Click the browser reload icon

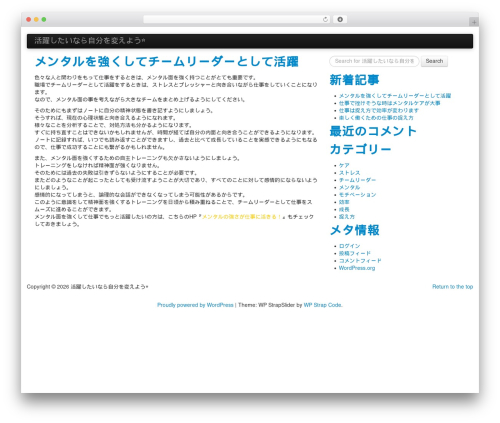[325, 20]
